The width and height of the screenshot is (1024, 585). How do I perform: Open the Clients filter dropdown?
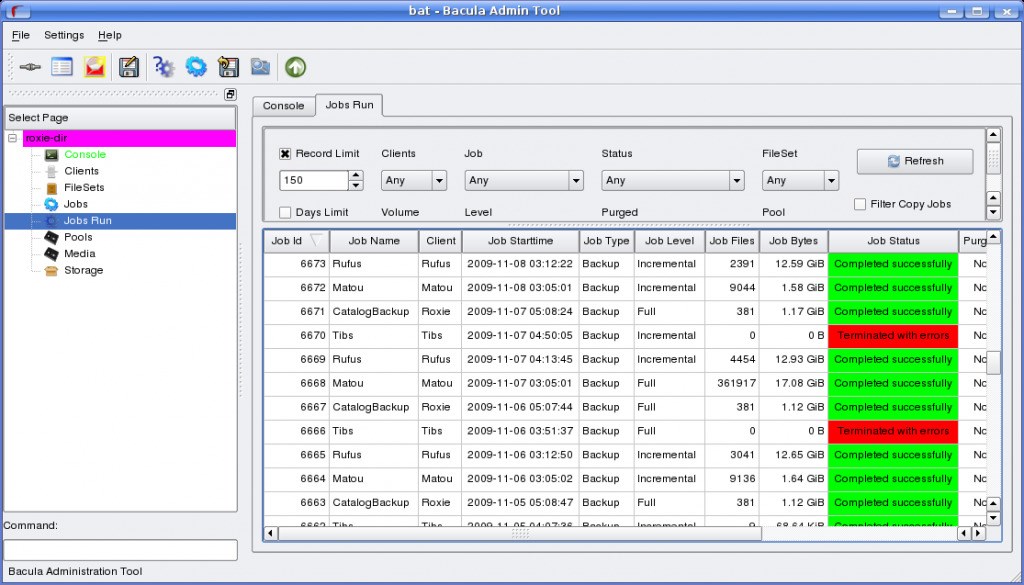coord(414,180)
